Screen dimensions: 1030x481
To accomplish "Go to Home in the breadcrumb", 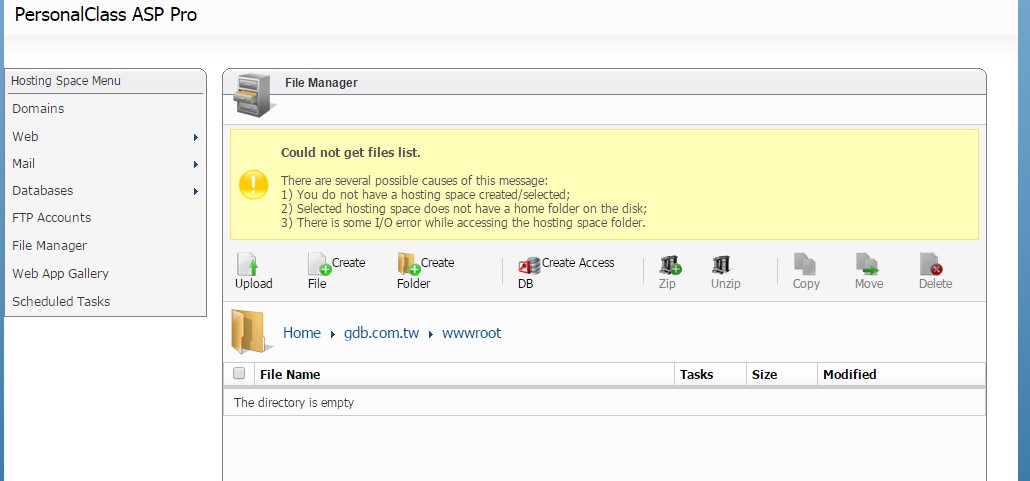I will [302, 333].
